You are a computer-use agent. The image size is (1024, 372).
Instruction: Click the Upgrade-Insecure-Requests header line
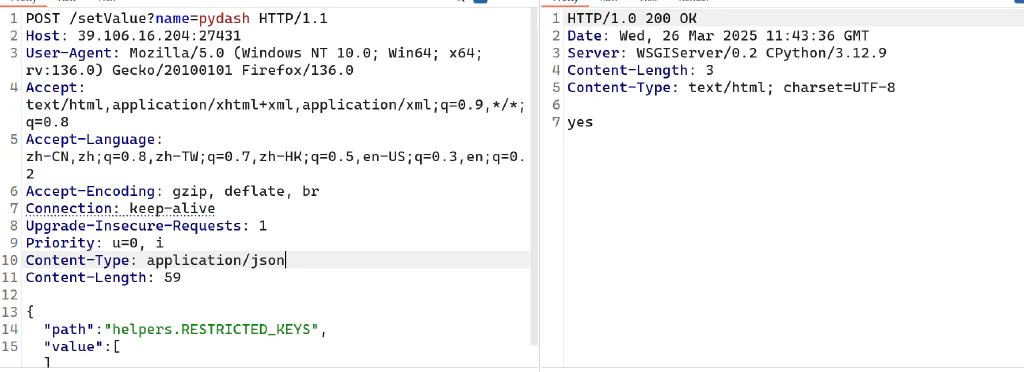(146, 226)
